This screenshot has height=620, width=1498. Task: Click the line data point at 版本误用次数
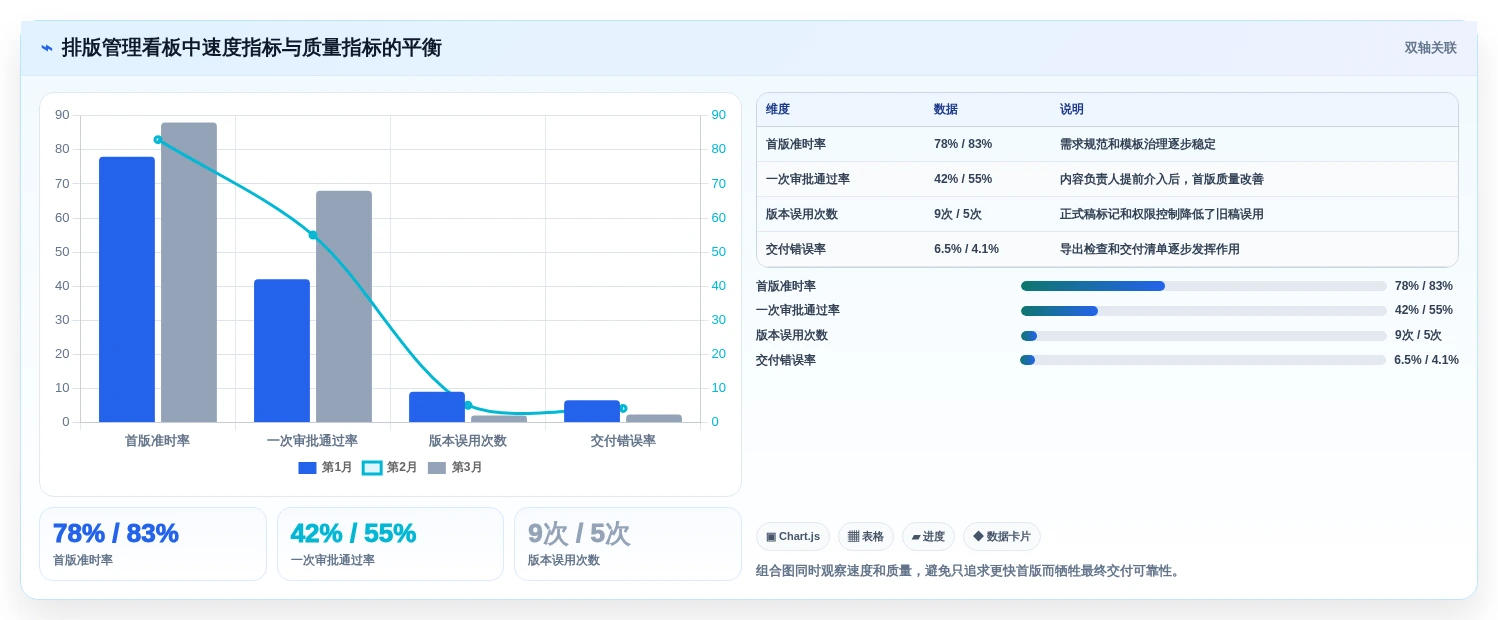(x=468, y=405)
